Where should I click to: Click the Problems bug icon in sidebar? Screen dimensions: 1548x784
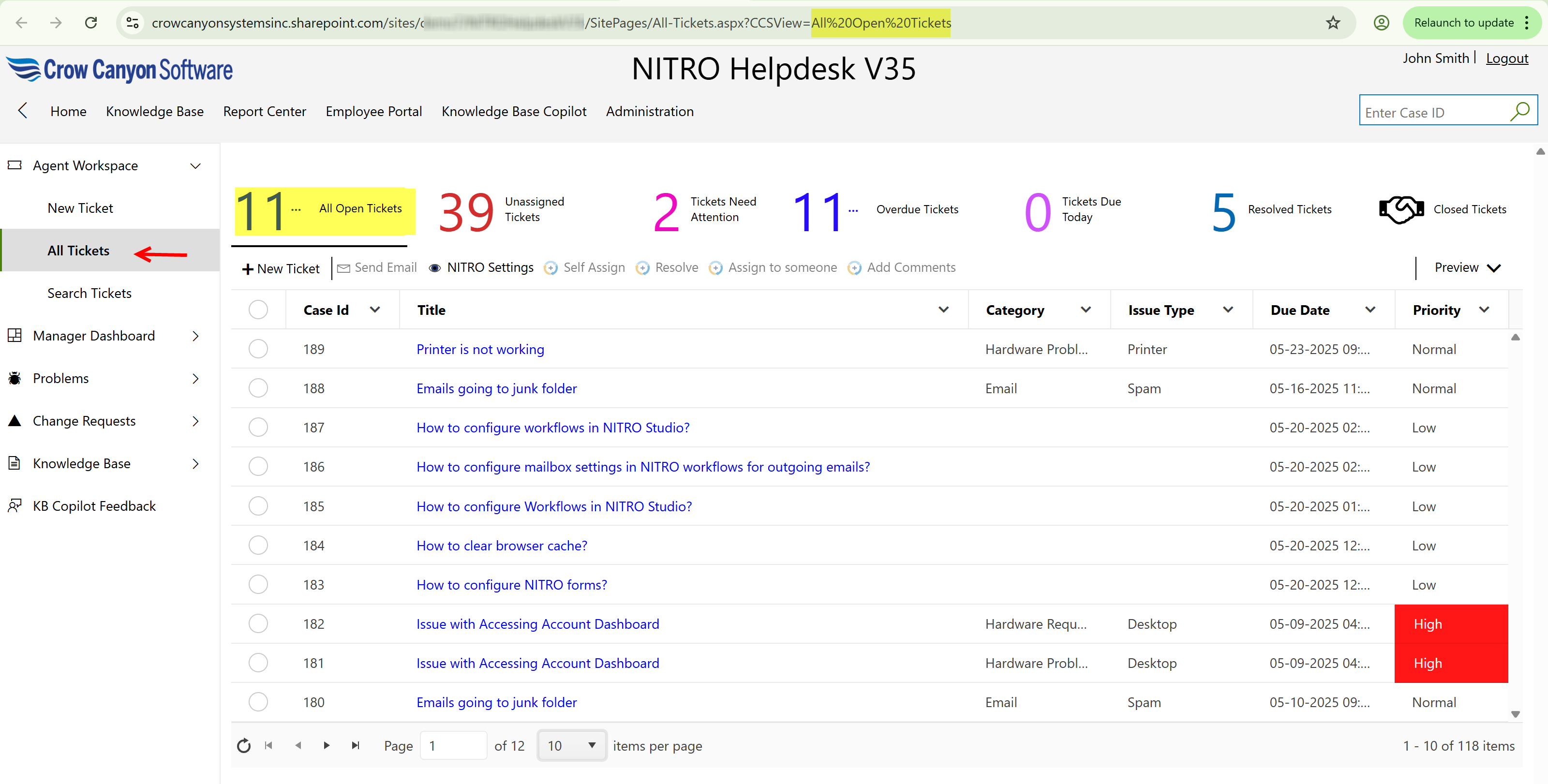(15, 378)
